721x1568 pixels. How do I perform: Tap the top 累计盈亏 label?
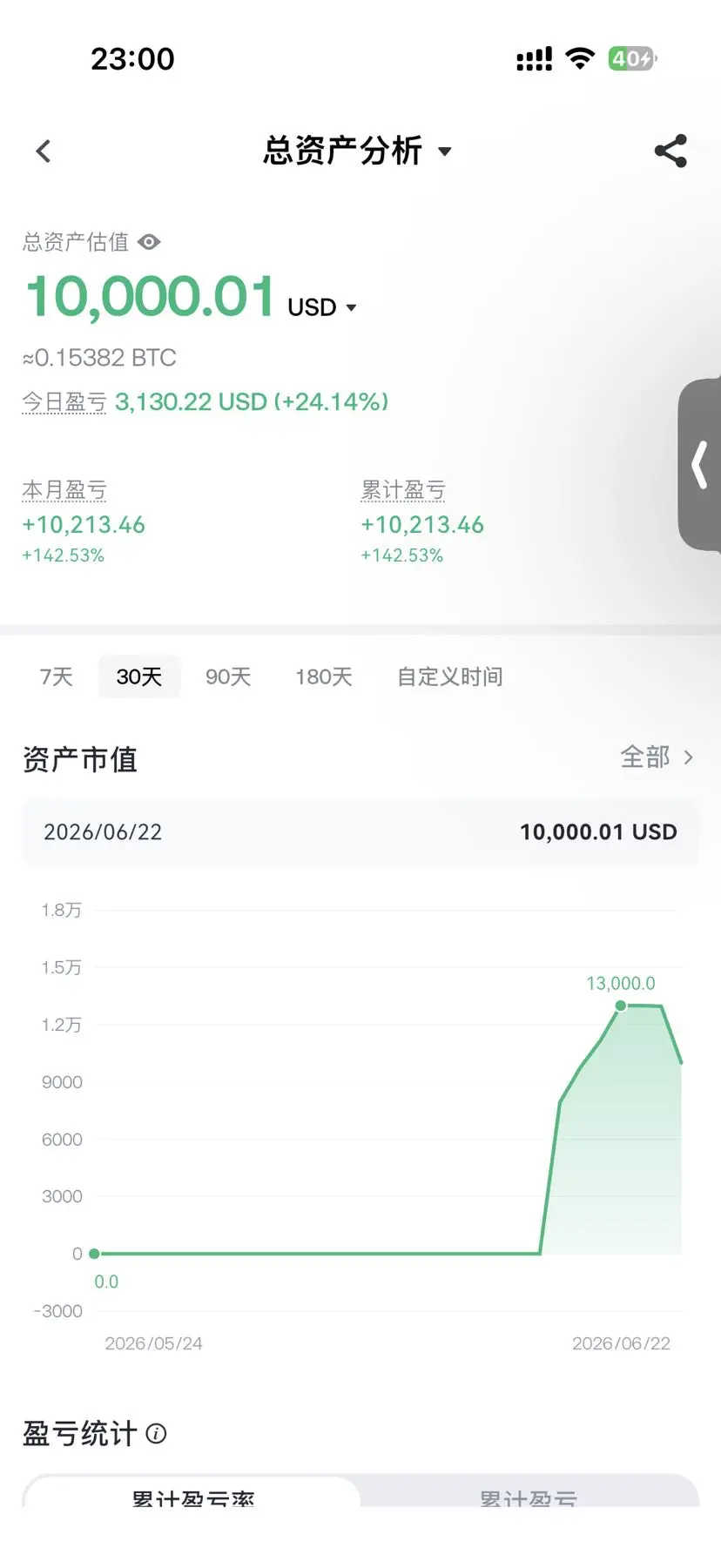pos(403,489)
